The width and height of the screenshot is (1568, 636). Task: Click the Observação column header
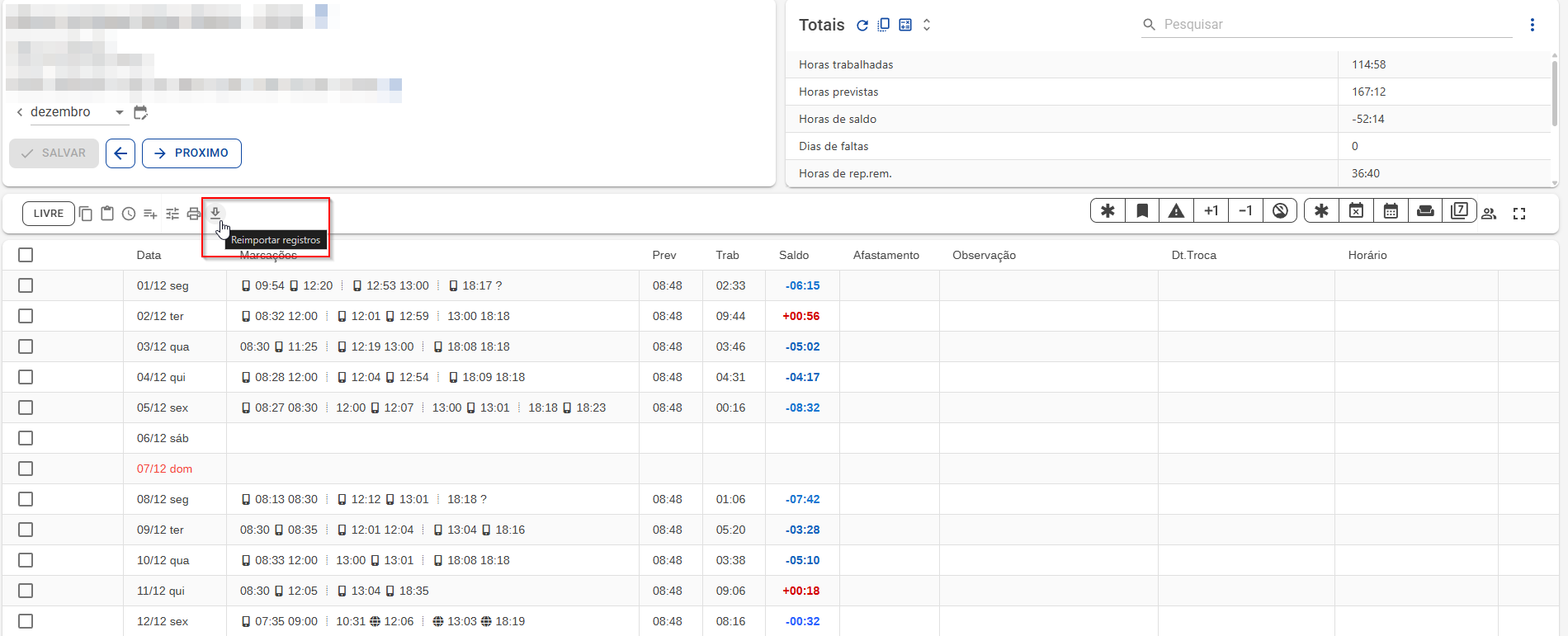(985, 256)
